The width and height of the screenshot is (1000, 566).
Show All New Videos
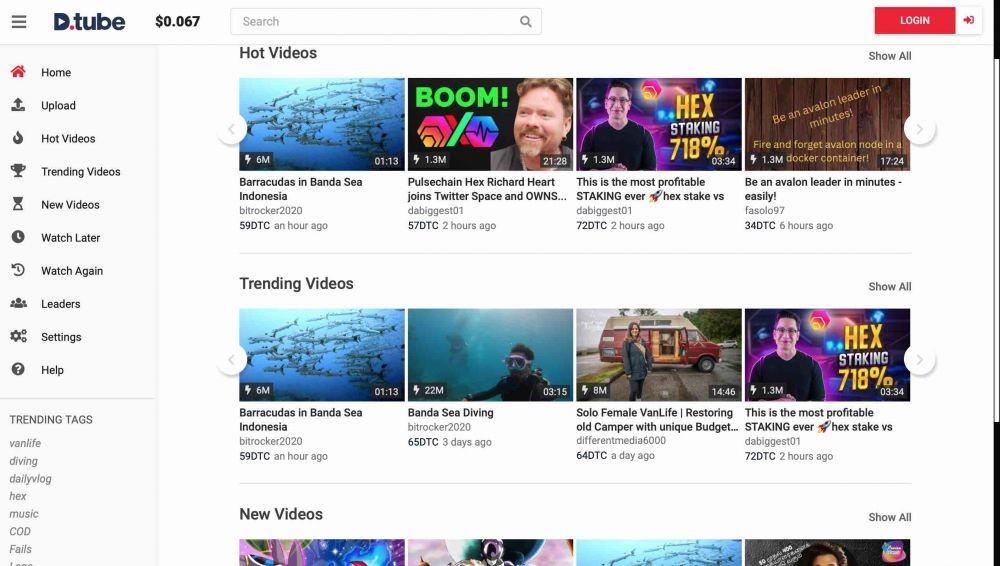coord(890,518)
